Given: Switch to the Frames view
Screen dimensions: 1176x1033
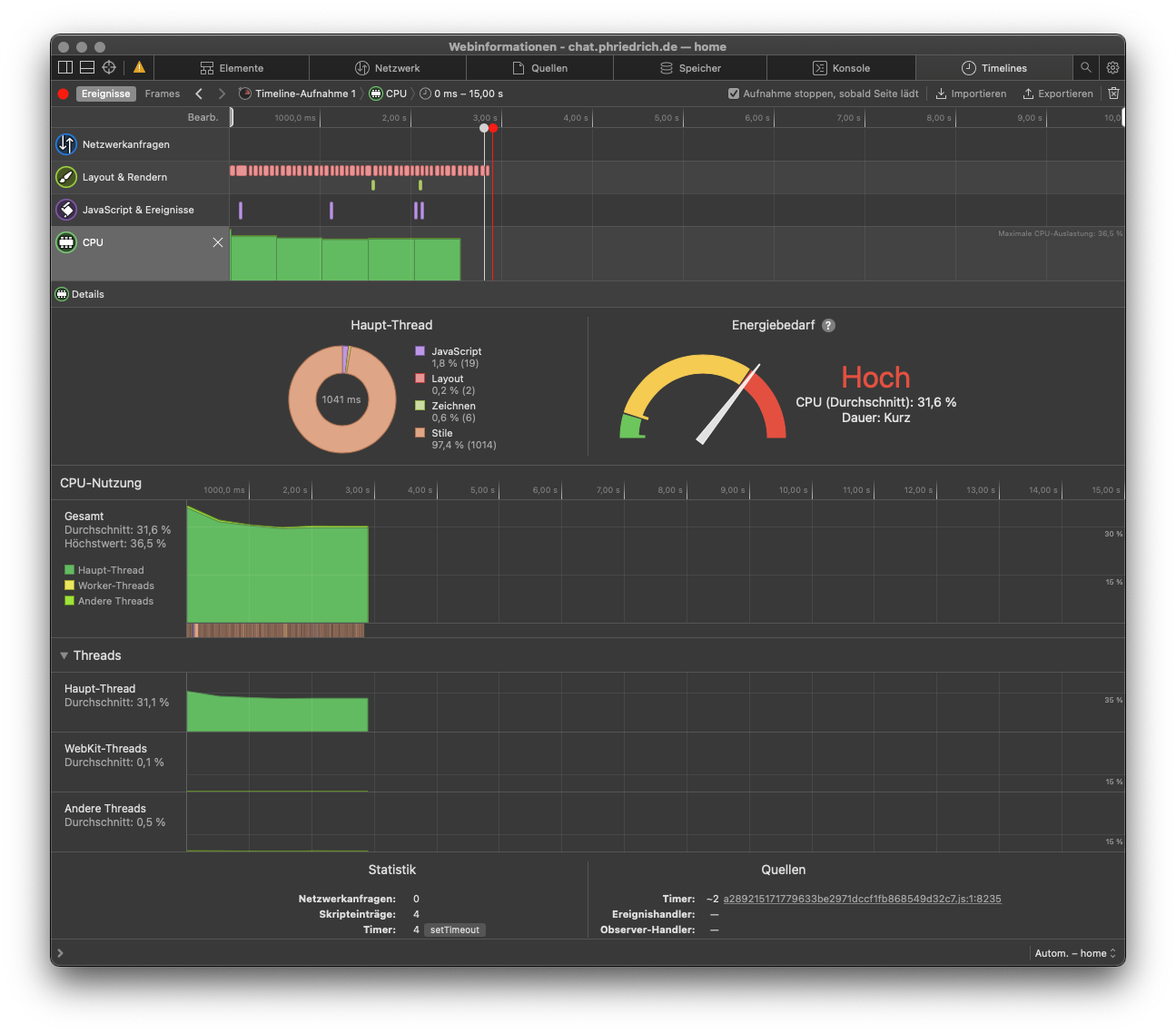Looking at the screenshot, I should [163, 93].
